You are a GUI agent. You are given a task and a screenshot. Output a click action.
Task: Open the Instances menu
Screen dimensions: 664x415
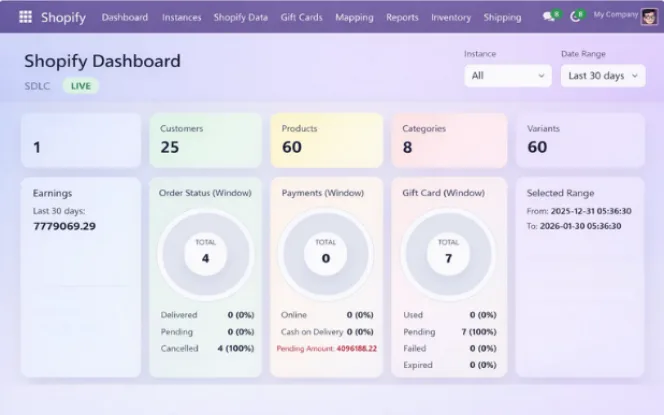(181, 17)
